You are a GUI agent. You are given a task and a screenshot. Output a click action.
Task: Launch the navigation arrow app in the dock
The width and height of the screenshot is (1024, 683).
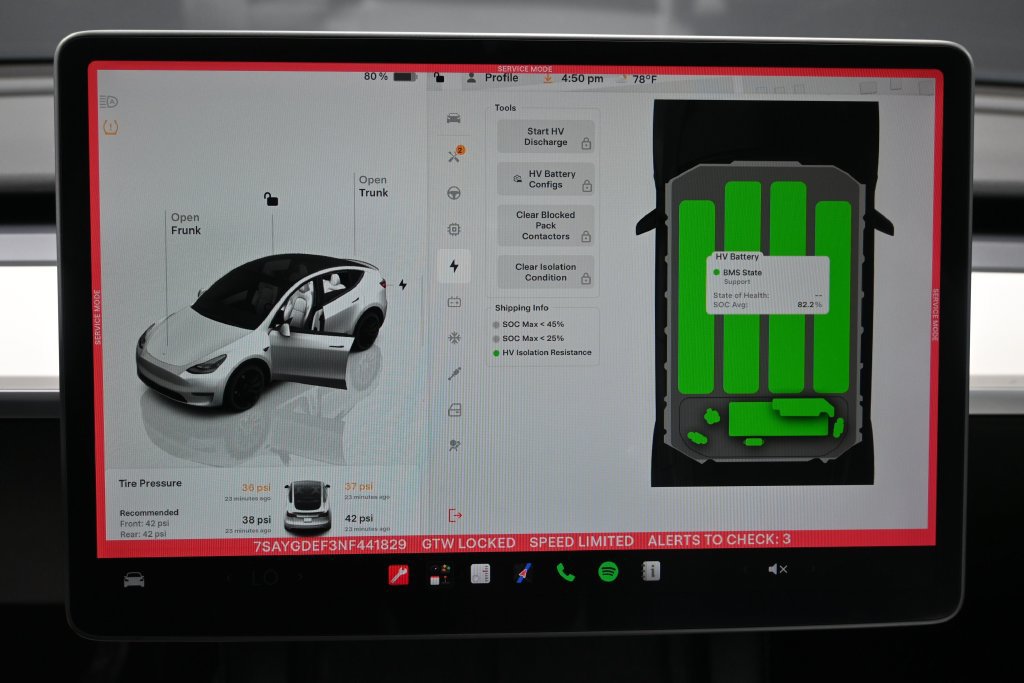point(523,573)
